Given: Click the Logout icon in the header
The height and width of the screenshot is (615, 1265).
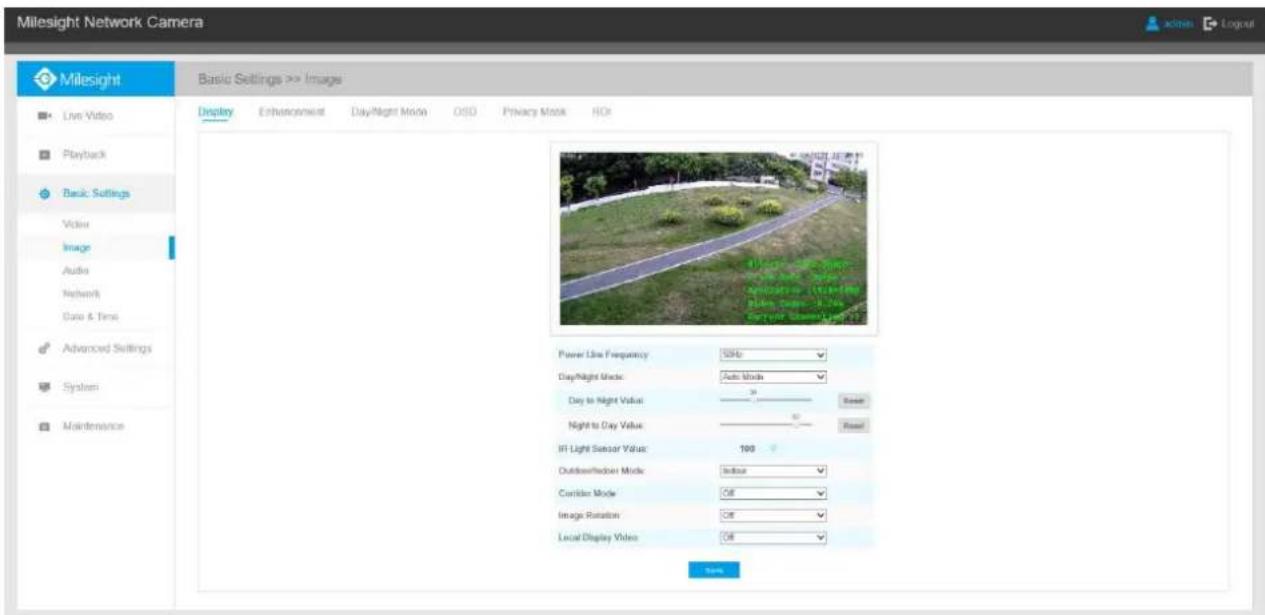Looking at the screenshot, I should pos(1211,22).
